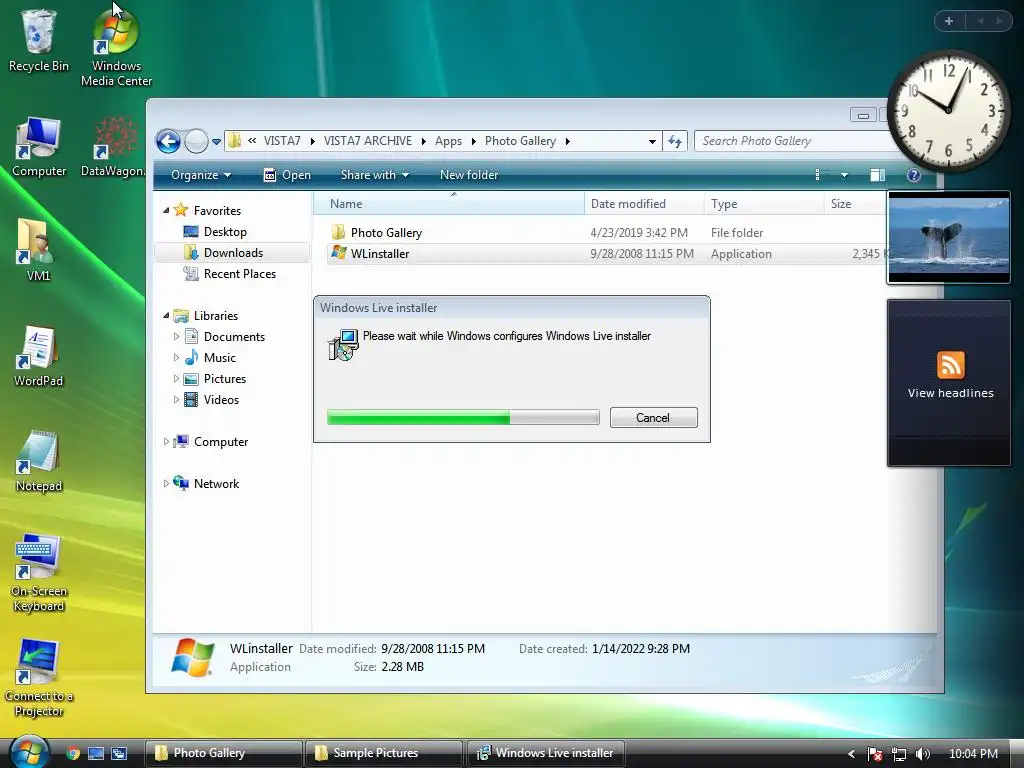Expand the Network tree node
Viewport: 1024px width, 768px height.
click(166, 483)
